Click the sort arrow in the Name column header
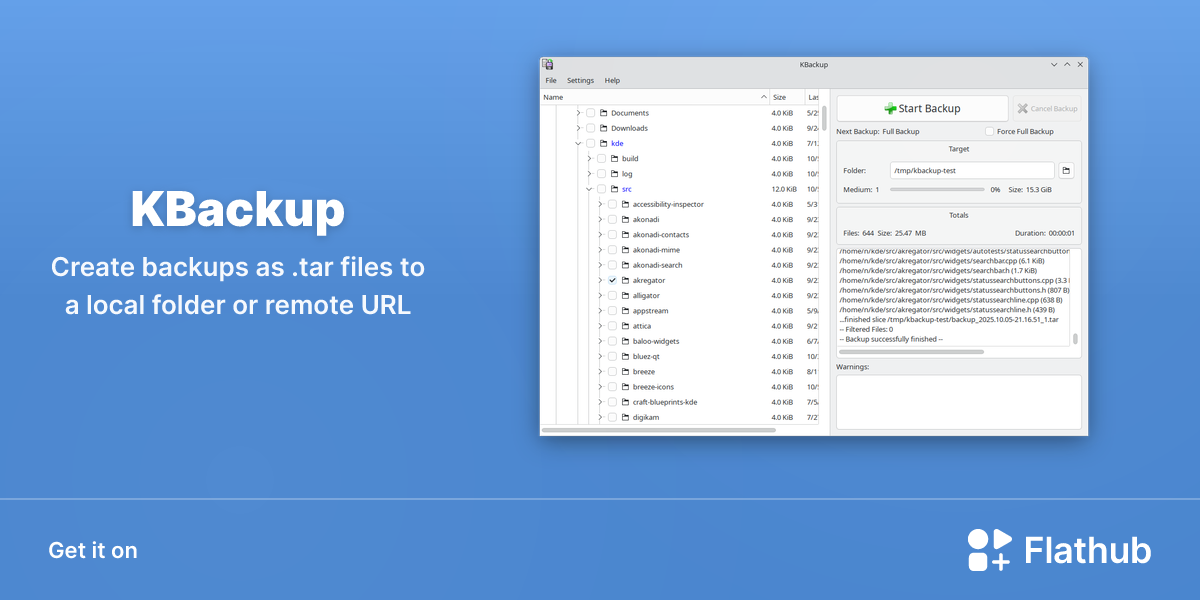1200x600 pixels. point(764,97)
